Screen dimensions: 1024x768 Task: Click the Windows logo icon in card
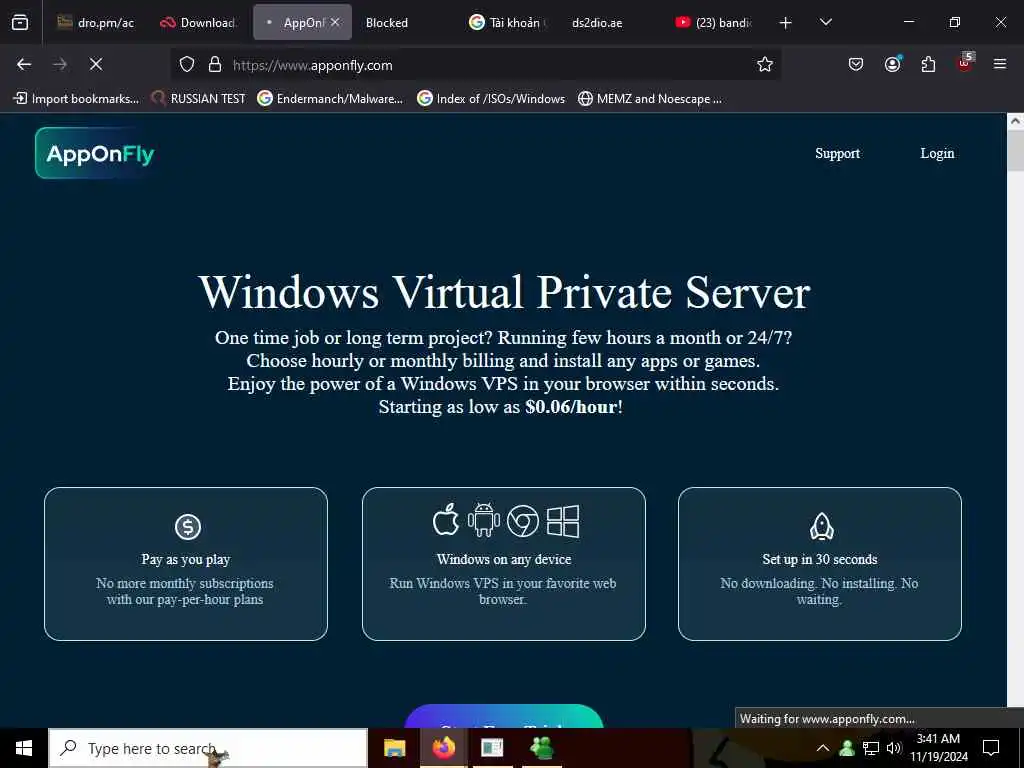[x=563, y=520]
